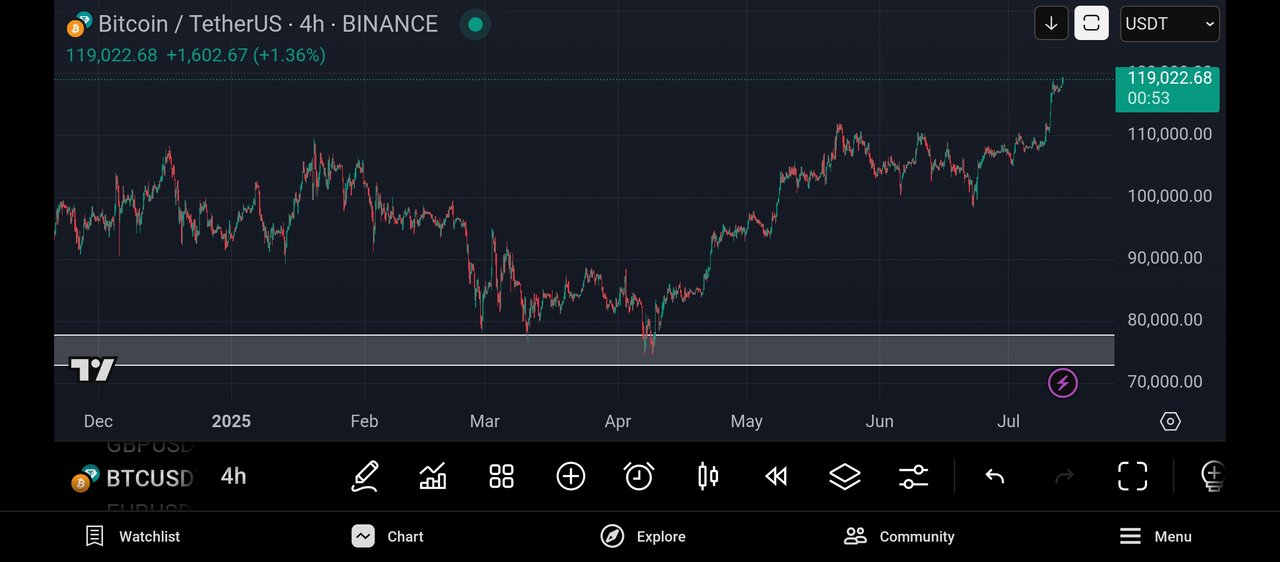Open chart settings sliders icon

pyautogui.click(x=914, y=476)
